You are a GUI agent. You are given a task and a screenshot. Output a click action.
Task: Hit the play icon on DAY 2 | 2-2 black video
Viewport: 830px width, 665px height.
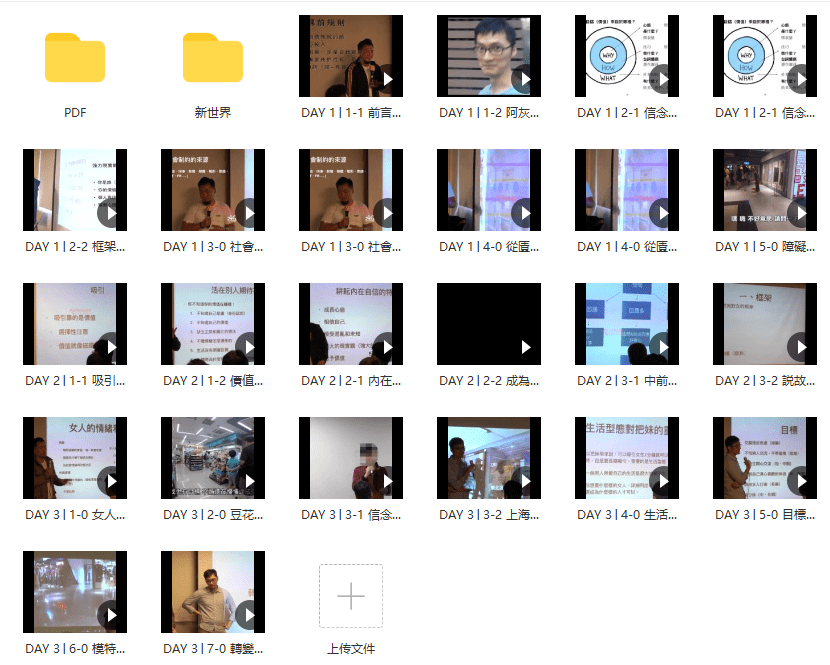point(525,347)
